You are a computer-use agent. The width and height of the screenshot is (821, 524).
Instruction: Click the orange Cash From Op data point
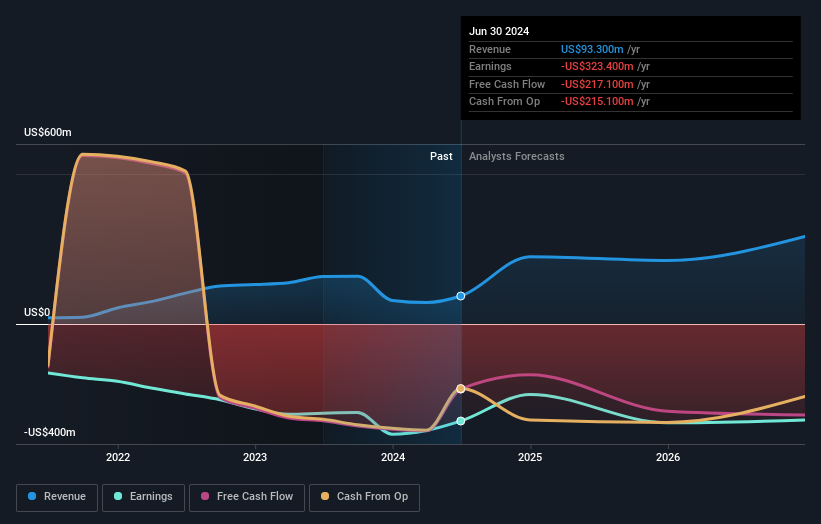[x=461, y=388]
